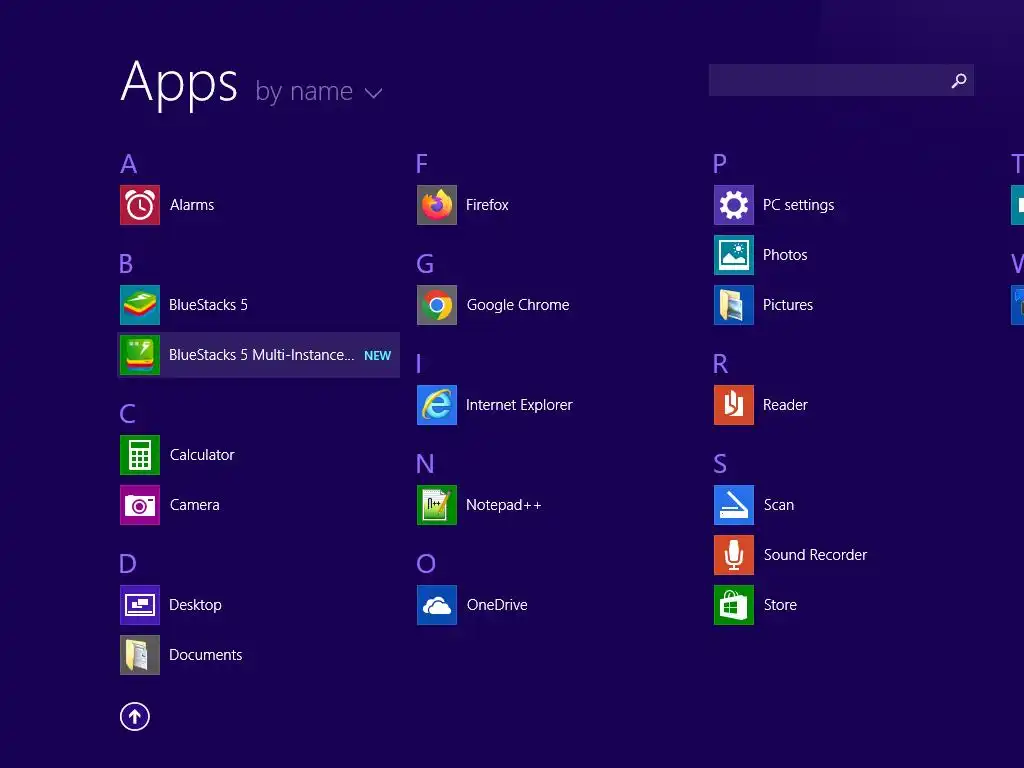
Task: Click inside the apps search box
Action: click(x=841, y=80)
